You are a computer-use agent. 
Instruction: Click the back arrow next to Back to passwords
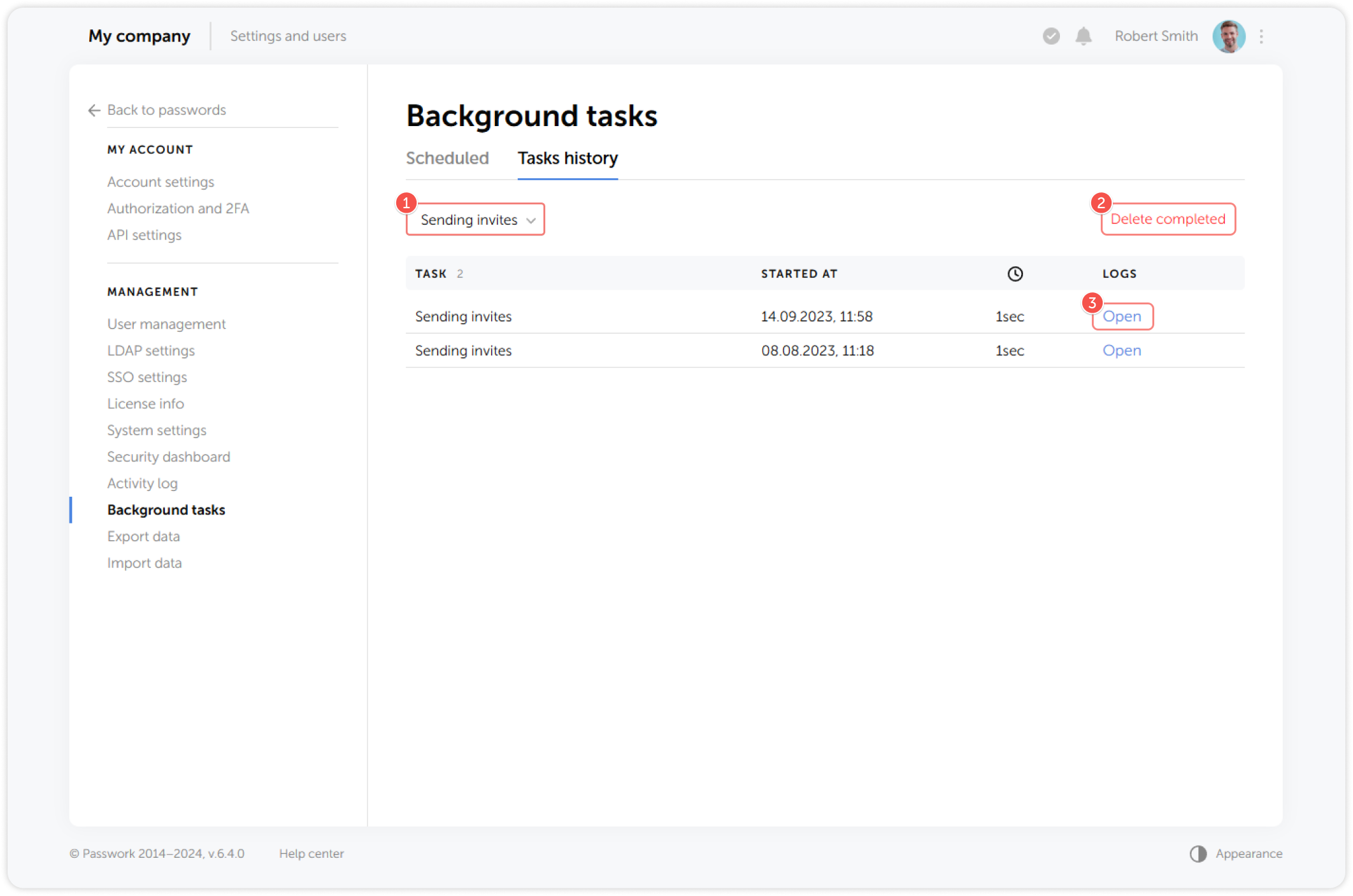[93, 110]
